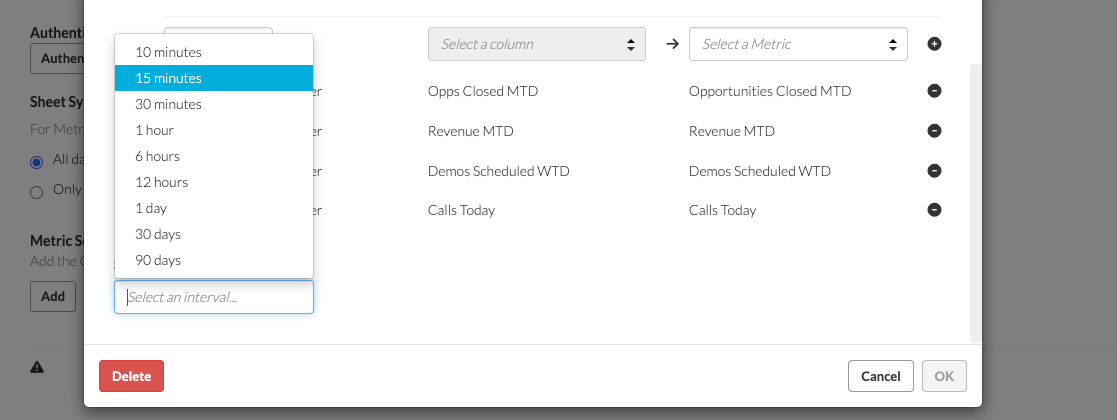Click the arrow between column and metric

point(672,44)
